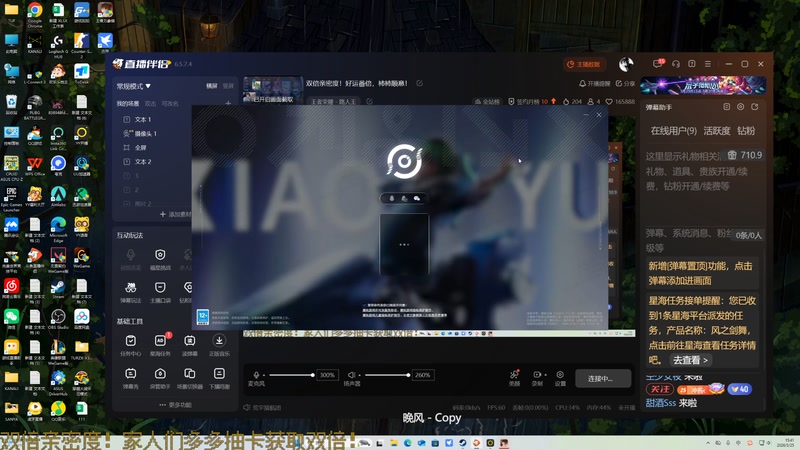Image resolution: width=800 pixels, height=450 pixels.
Task: Open Microsoft Edge in taskbar
Action: [x=407, y=443]
